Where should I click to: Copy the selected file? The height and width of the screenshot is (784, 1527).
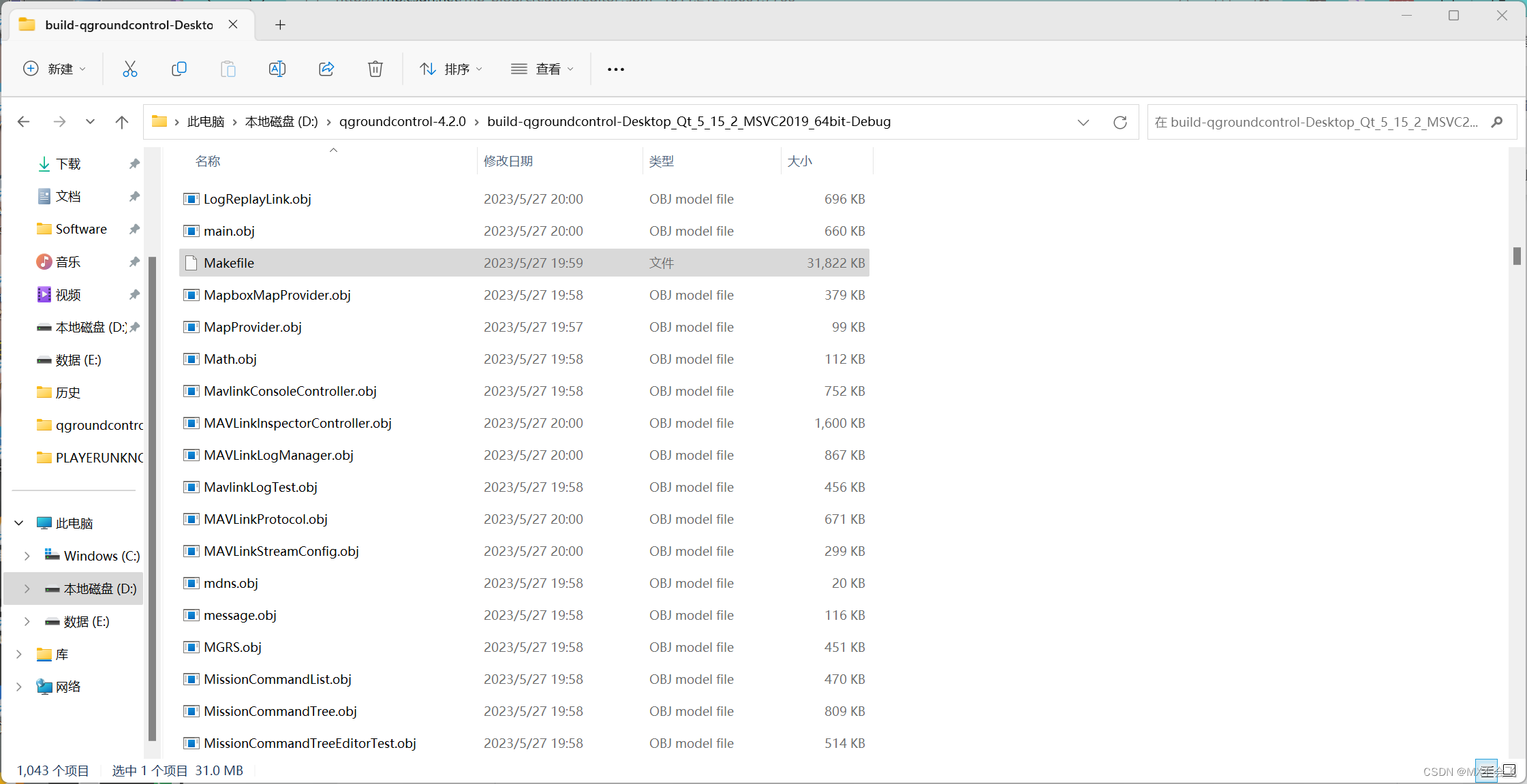(x=179, y=68)
